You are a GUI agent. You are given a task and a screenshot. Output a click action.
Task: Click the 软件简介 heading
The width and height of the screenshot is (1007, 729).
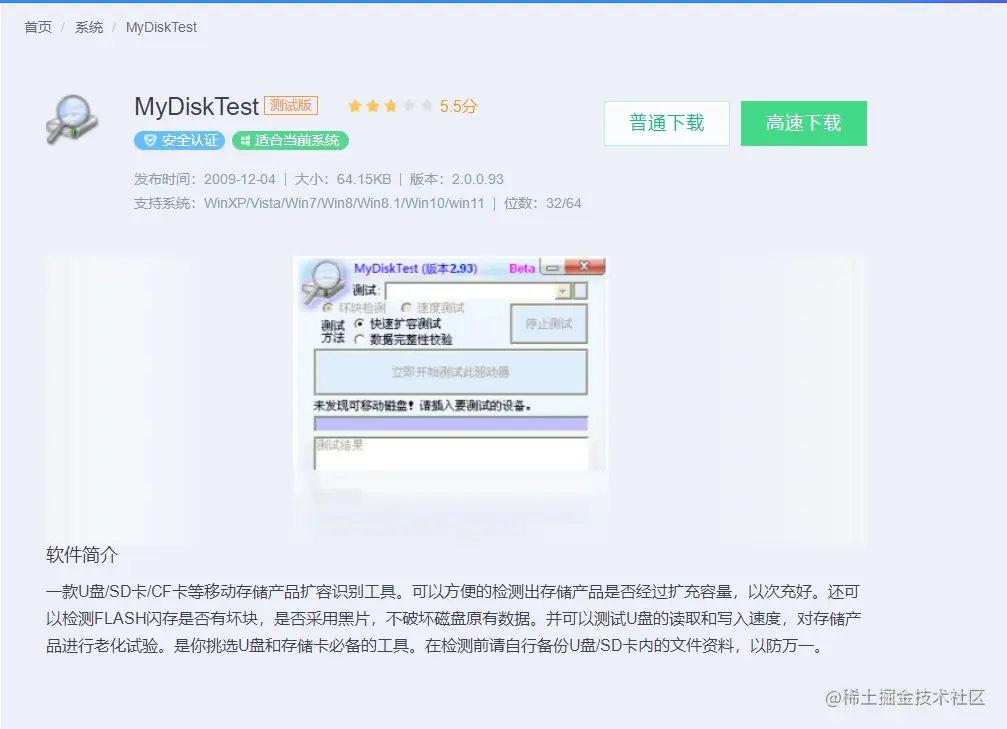(x=82, y=555)
